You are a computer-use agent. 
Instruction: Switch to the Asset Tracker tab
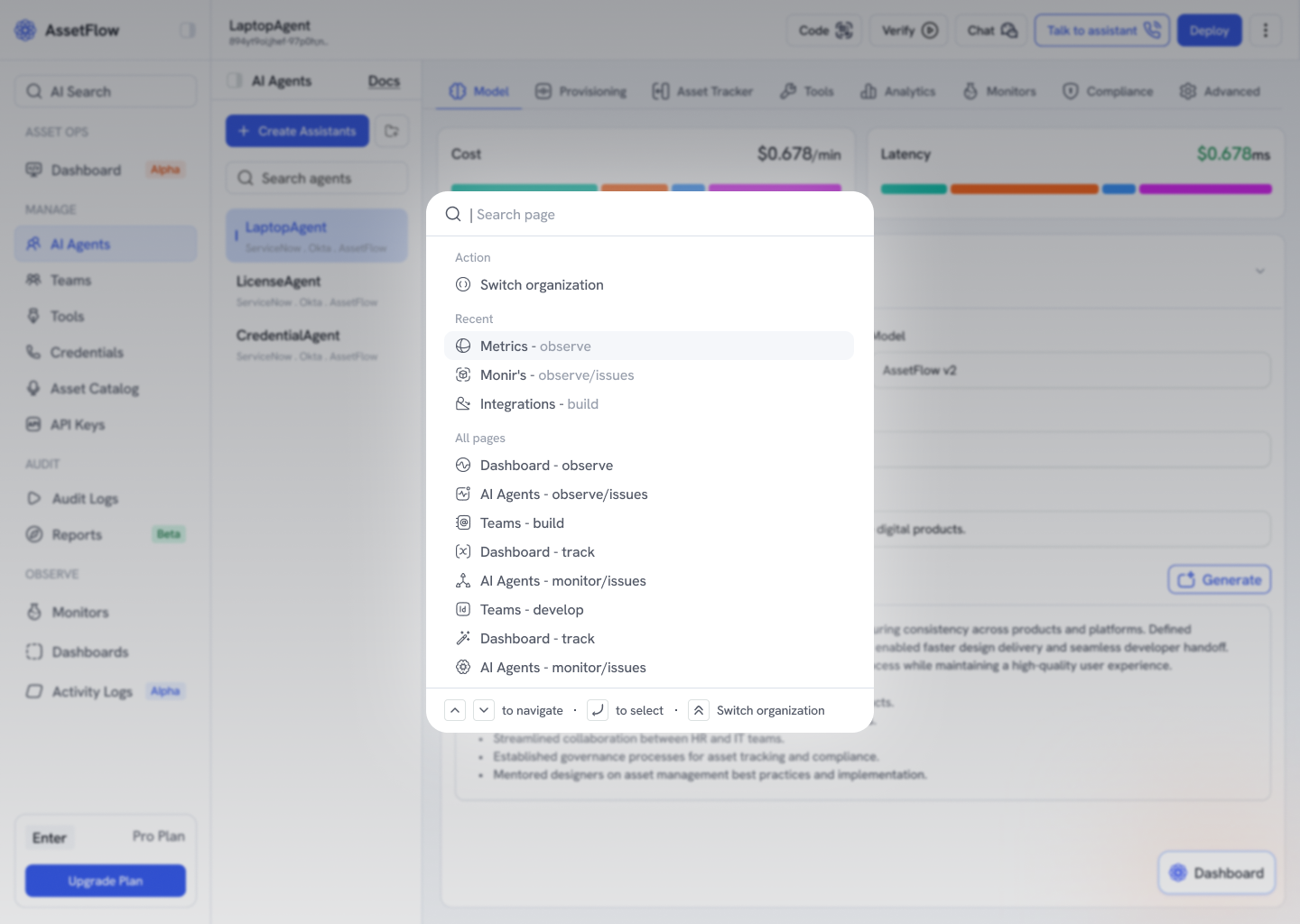[x=702, y=91]
